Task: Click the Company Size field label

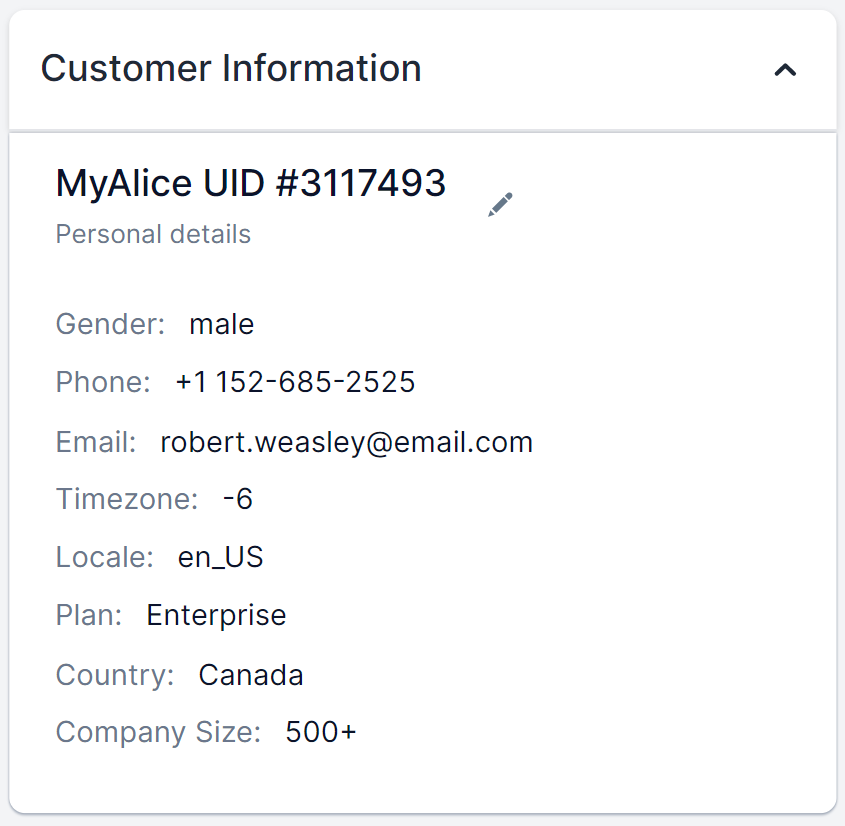Action: (x=158, y=733)
